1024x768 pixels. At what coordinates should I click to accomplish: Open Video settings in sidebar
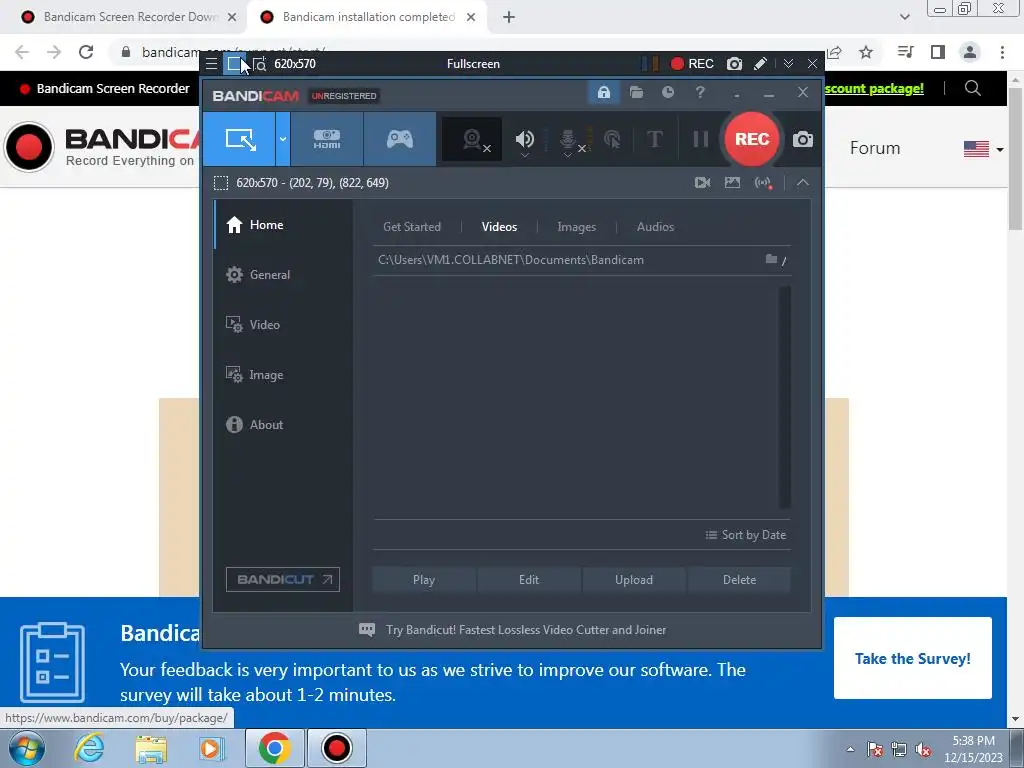[x=283, y=325]
